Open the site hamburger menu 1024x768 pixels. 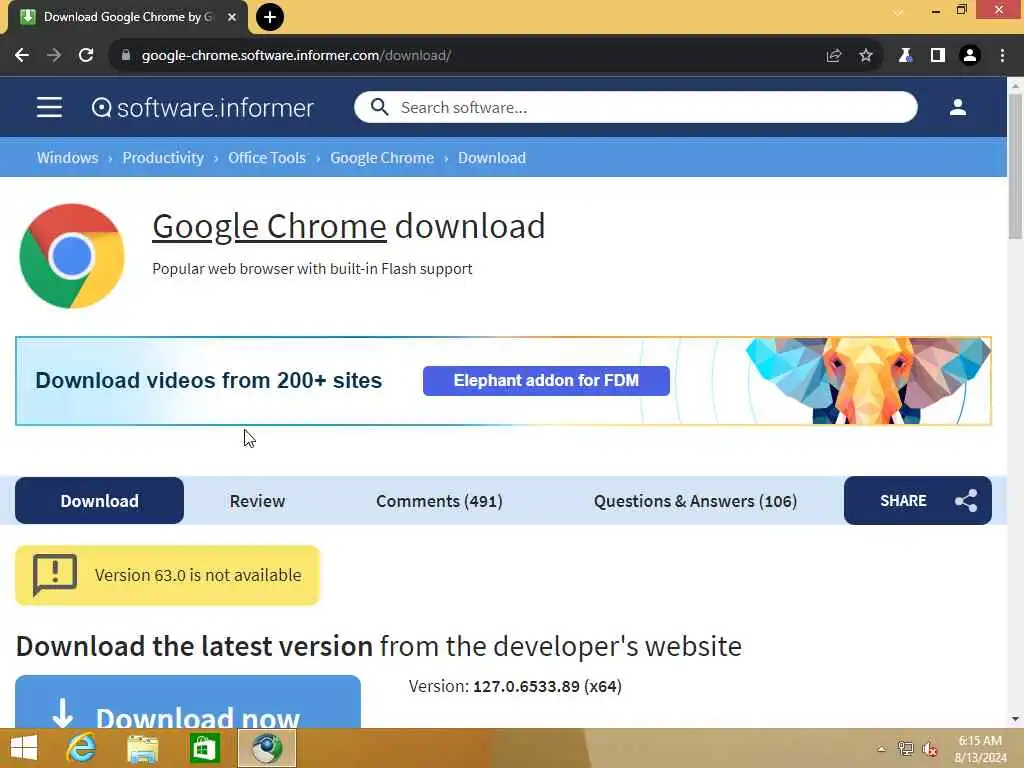50,107
